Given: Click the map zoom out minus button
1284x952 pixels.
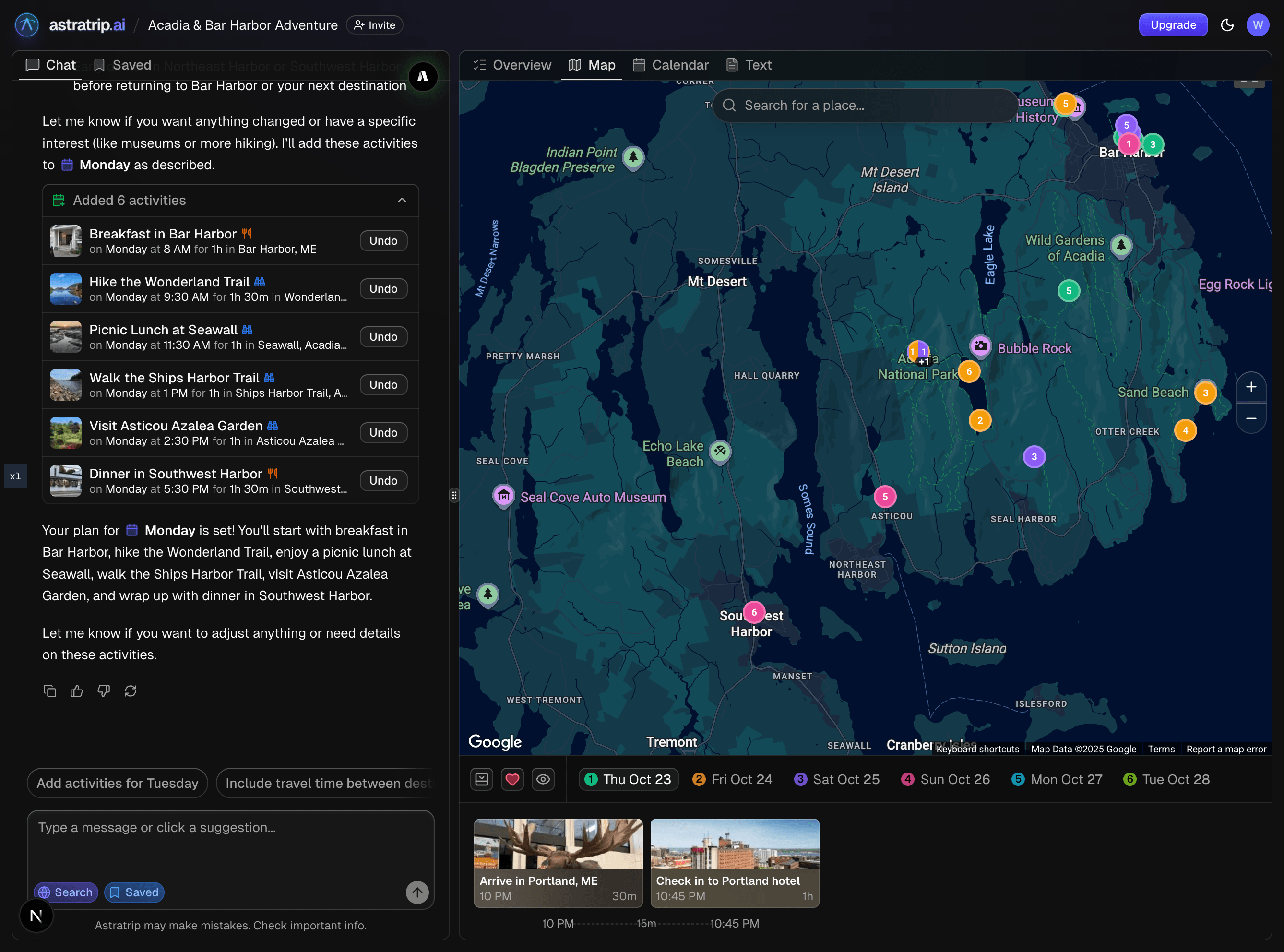Looking at the screenshot, I should coord(1250,418).
